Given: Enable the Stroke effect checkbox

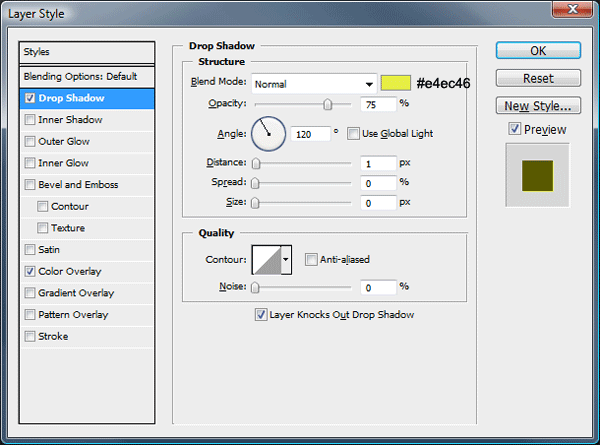Looking at the screenshot, I should 30,336.
